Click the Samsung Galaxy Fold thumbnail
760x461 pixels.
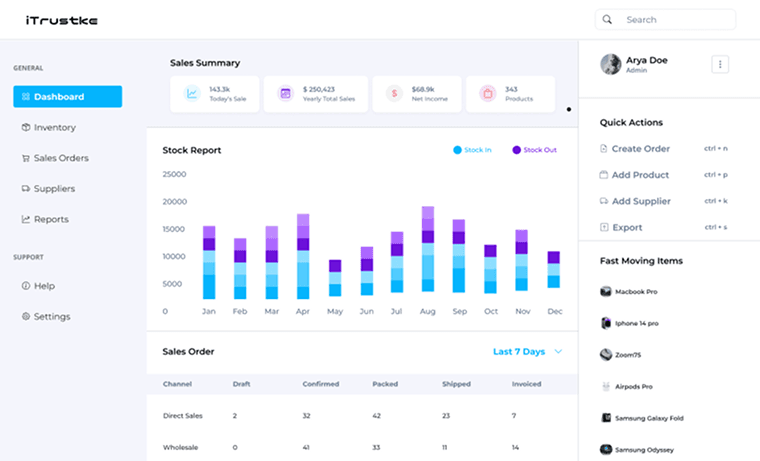pyautogui.click(x=606, y=417)
